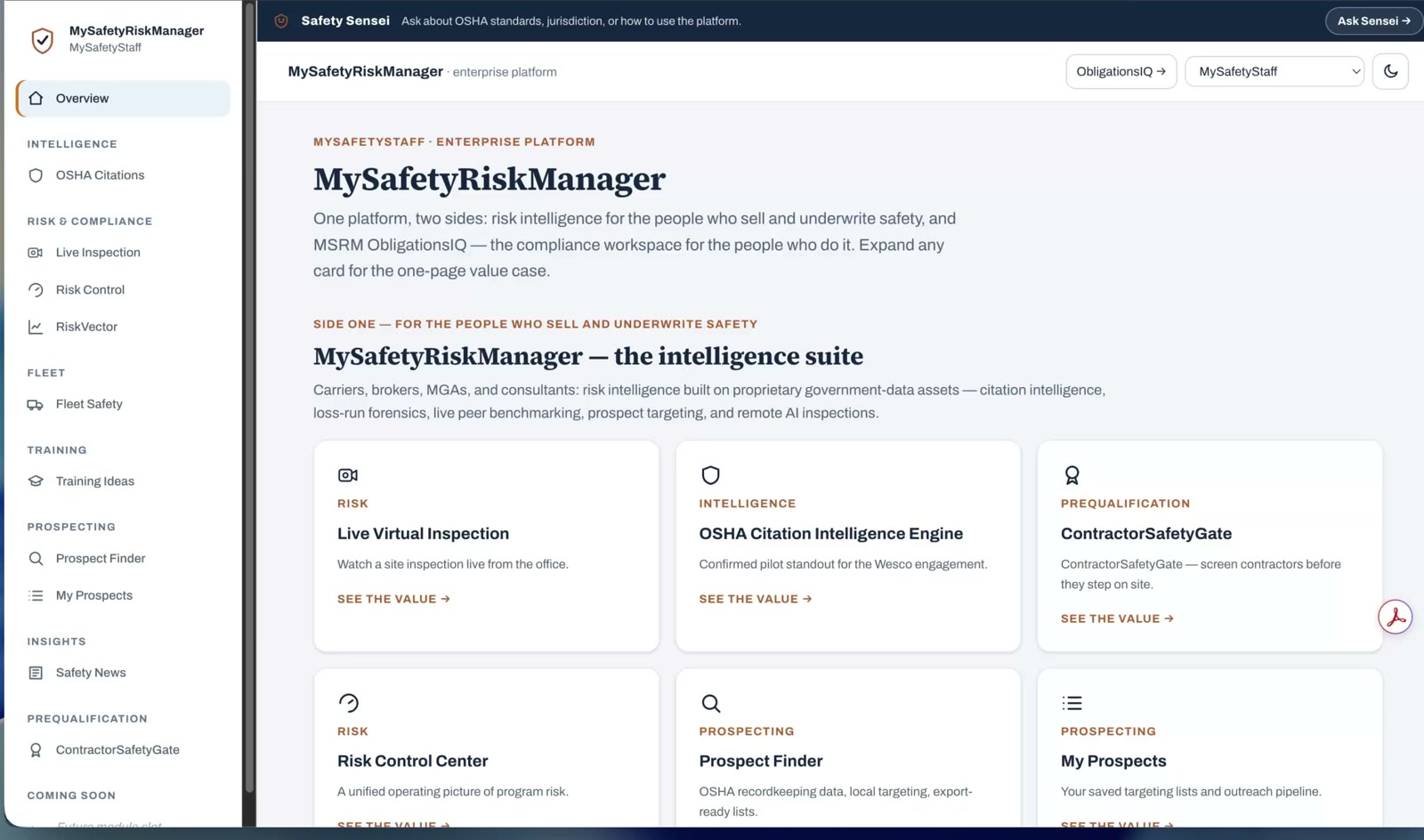1424x840 pixels.
Task: Click the OSHA Citations shield icon in sidebar
Action: (x=36, y=175)
